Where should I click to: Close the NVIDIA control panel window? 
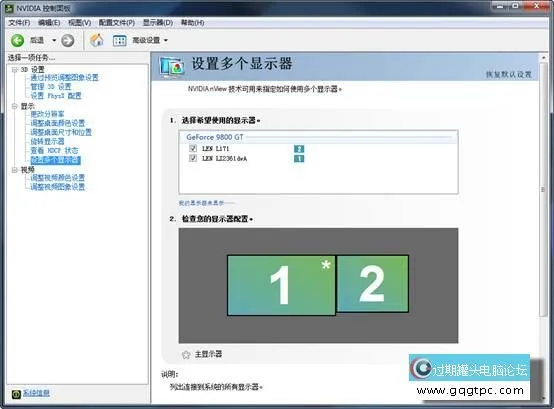(536, 6)
